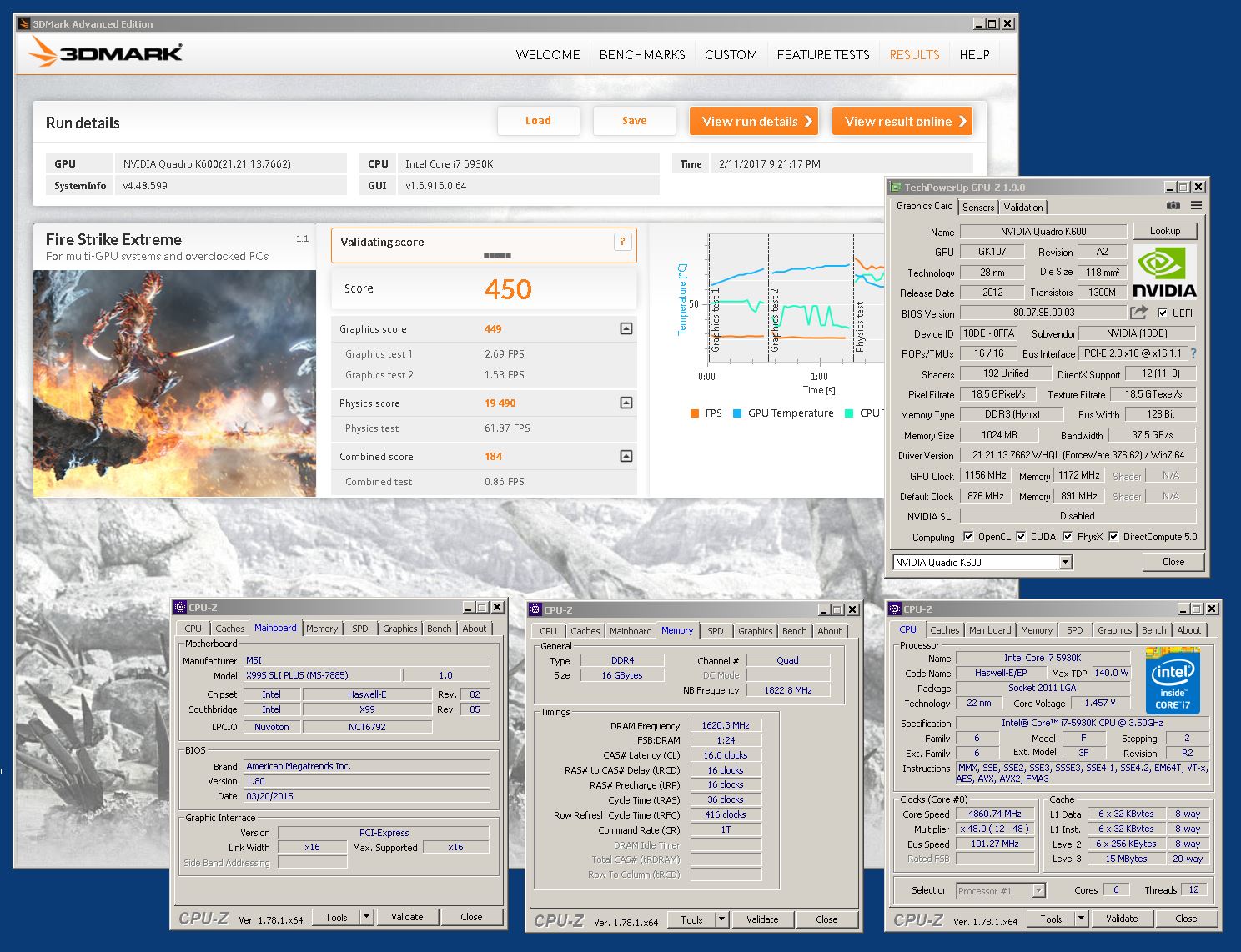
Task: Open the Processor #1 selection dropdown
Action: (1038, 890)
